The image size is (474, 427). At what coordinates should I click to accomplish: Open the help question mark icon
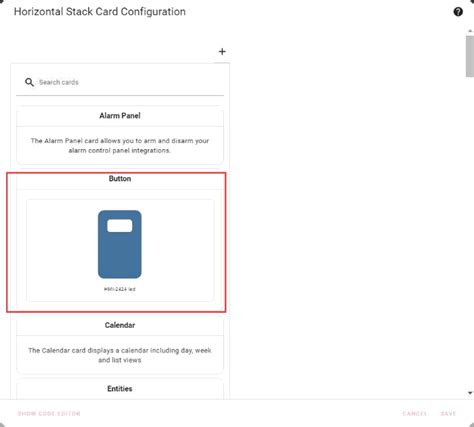point(458,12)
